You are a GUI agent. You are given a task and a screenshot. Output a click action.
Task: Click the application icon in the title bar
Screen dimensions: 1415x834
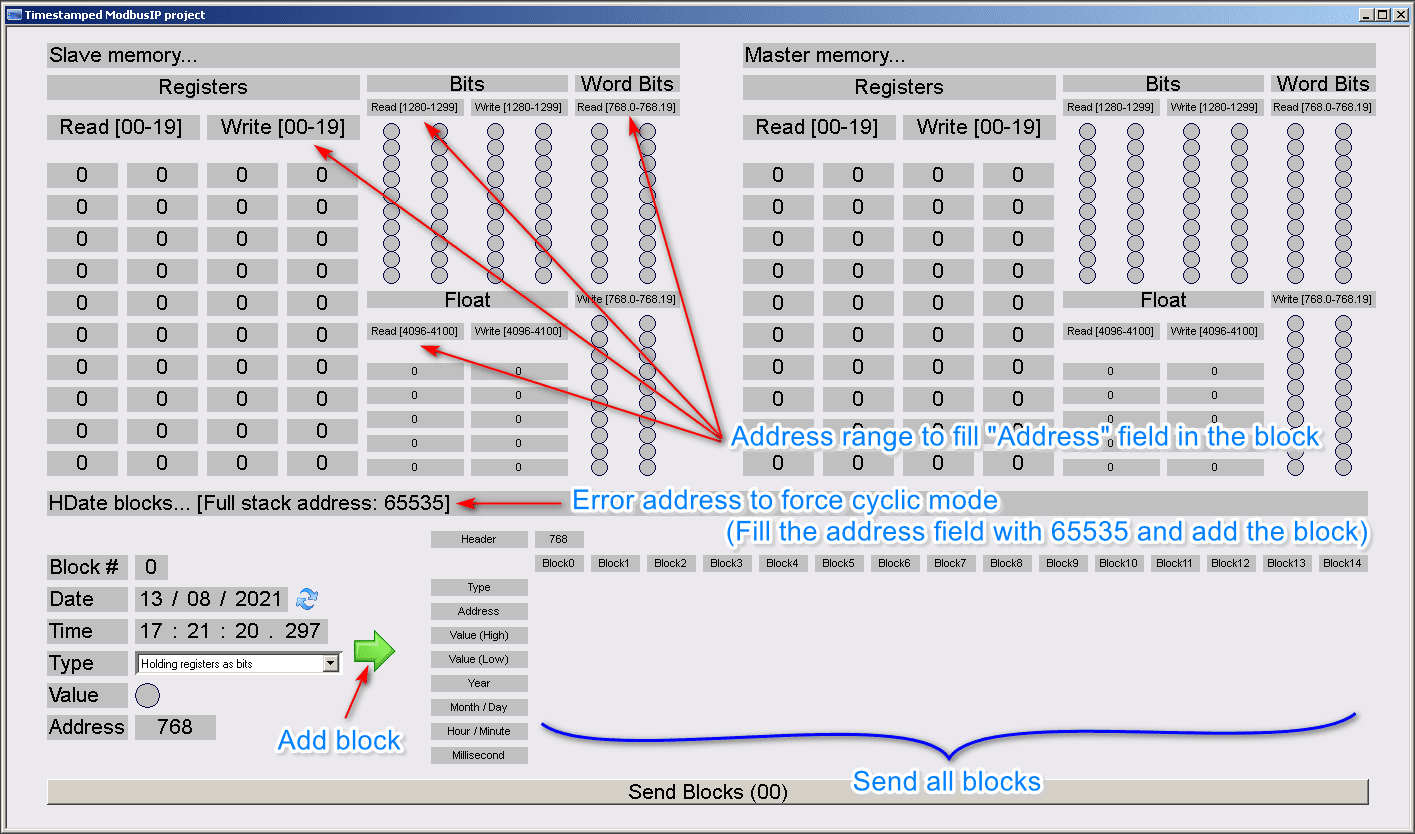[x=13, y=14]
